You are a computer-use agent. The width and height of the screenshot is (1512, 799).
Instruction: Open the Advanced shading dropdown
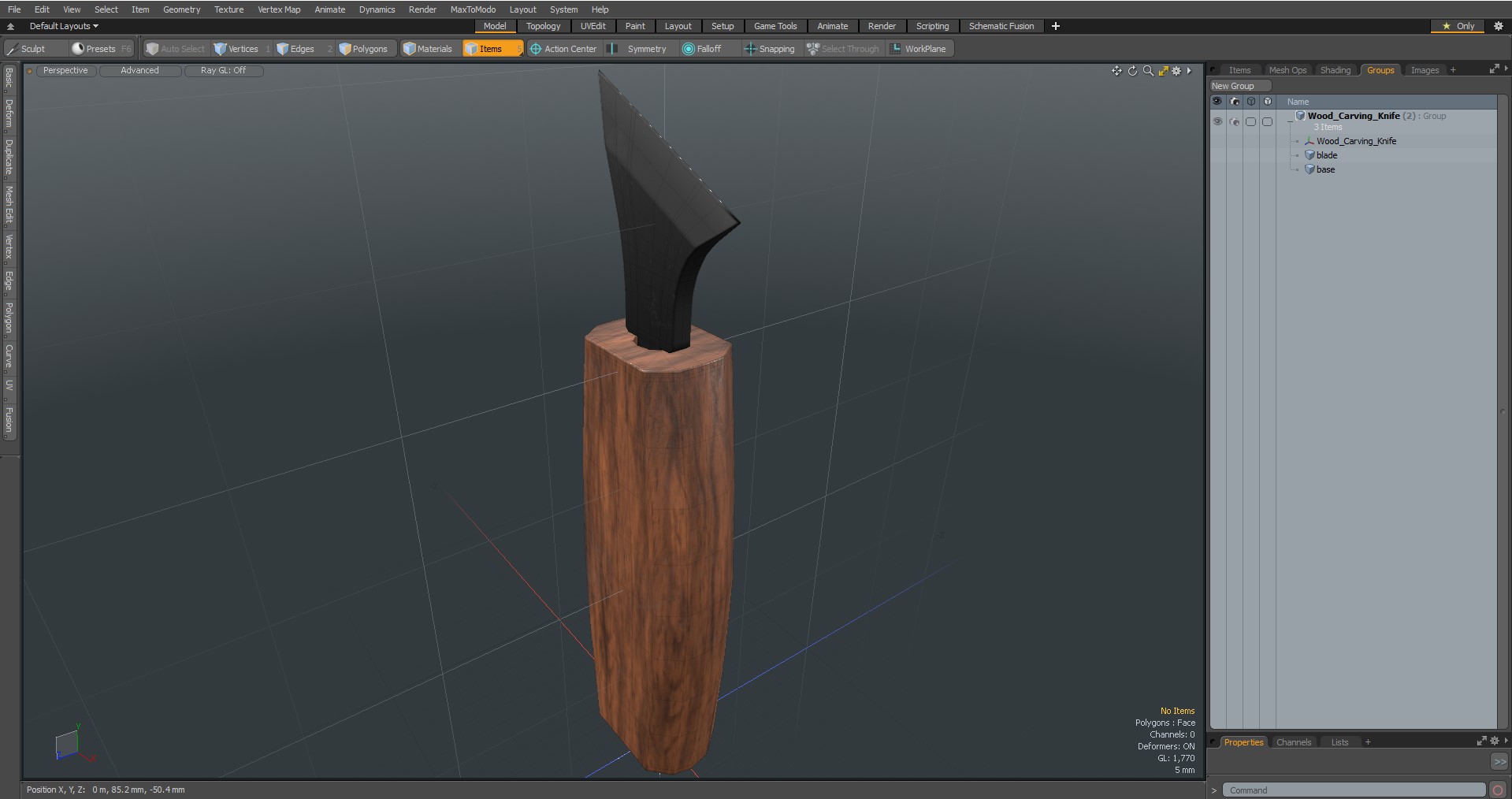[140, 71]
